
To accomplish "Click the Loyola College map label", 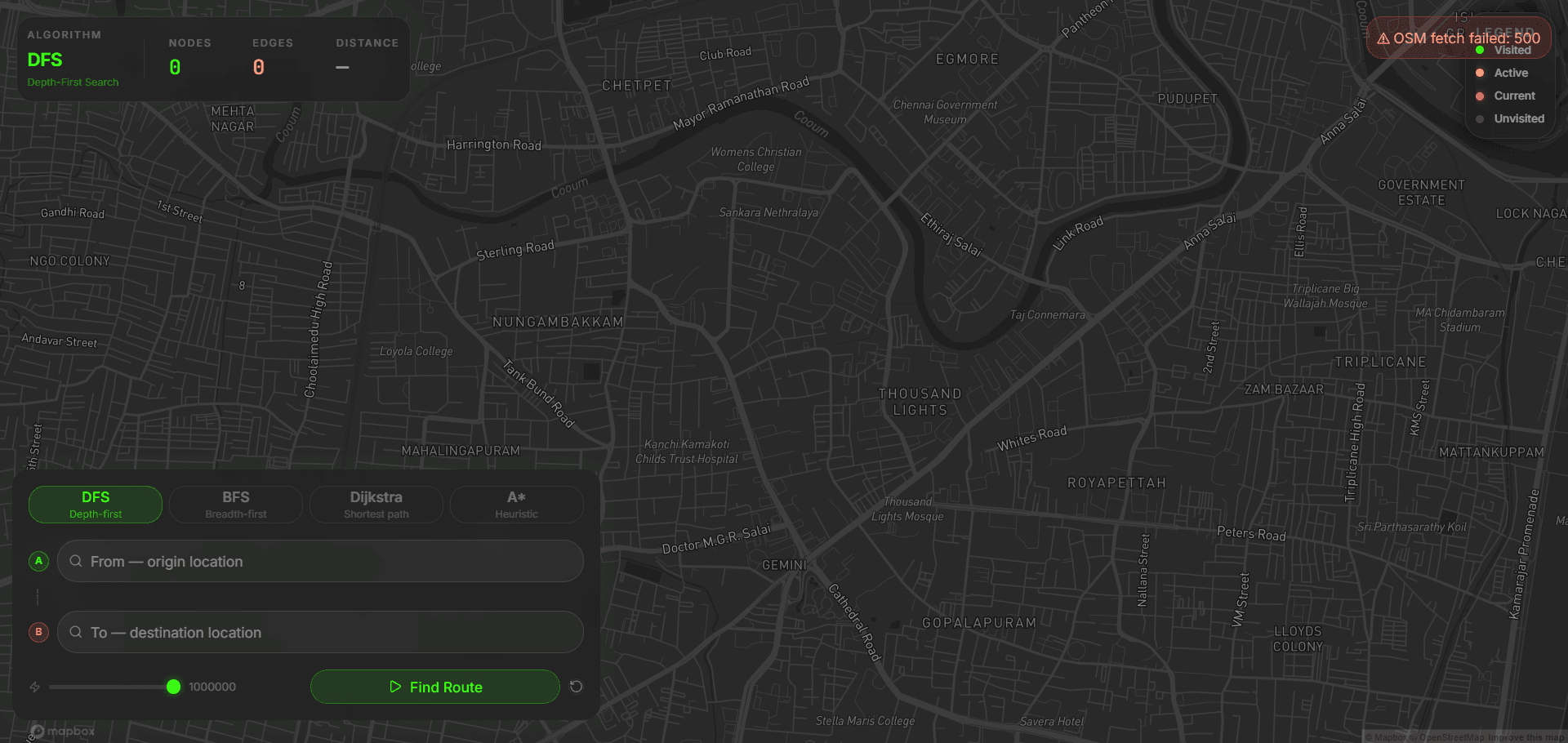I will (416, 351).
